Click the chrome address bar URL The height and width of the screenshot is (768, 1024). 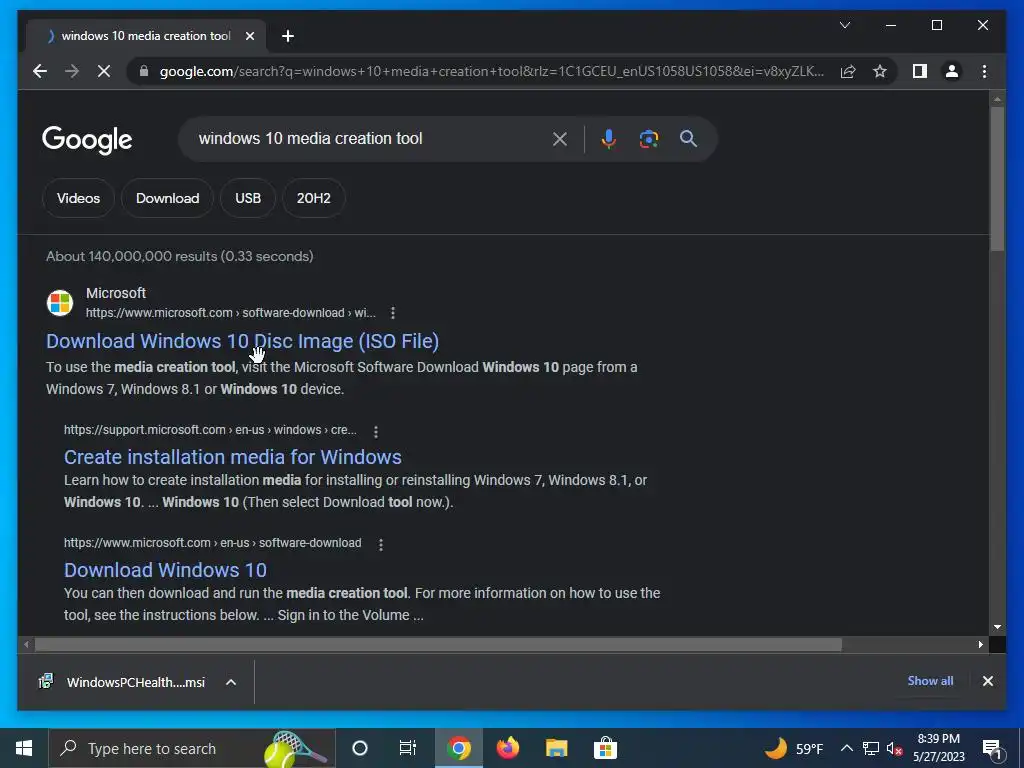491,71
